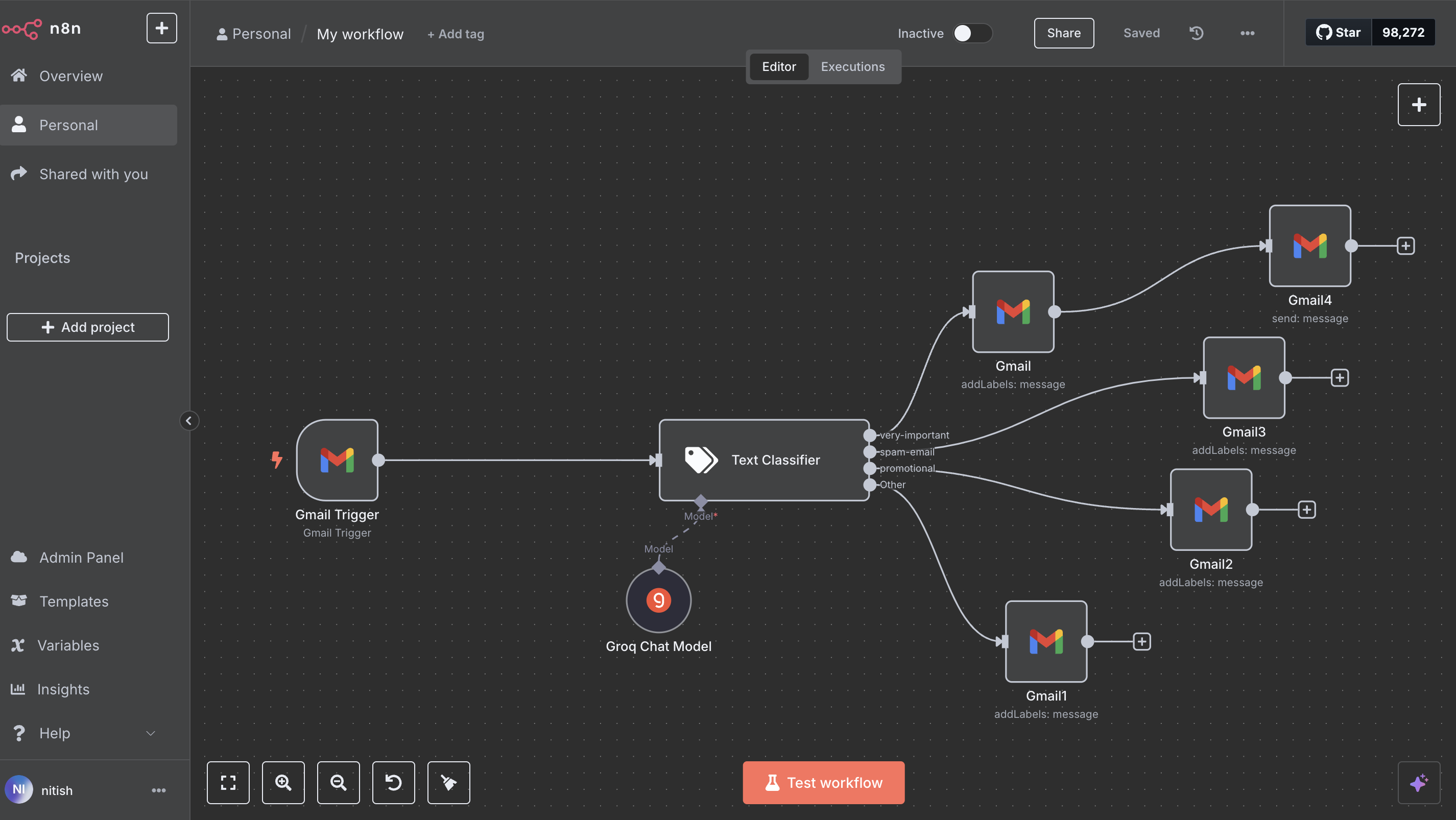Reset the canvas zoom level
This screenshot has width=1456, height=820.
(x=393, y=782)
